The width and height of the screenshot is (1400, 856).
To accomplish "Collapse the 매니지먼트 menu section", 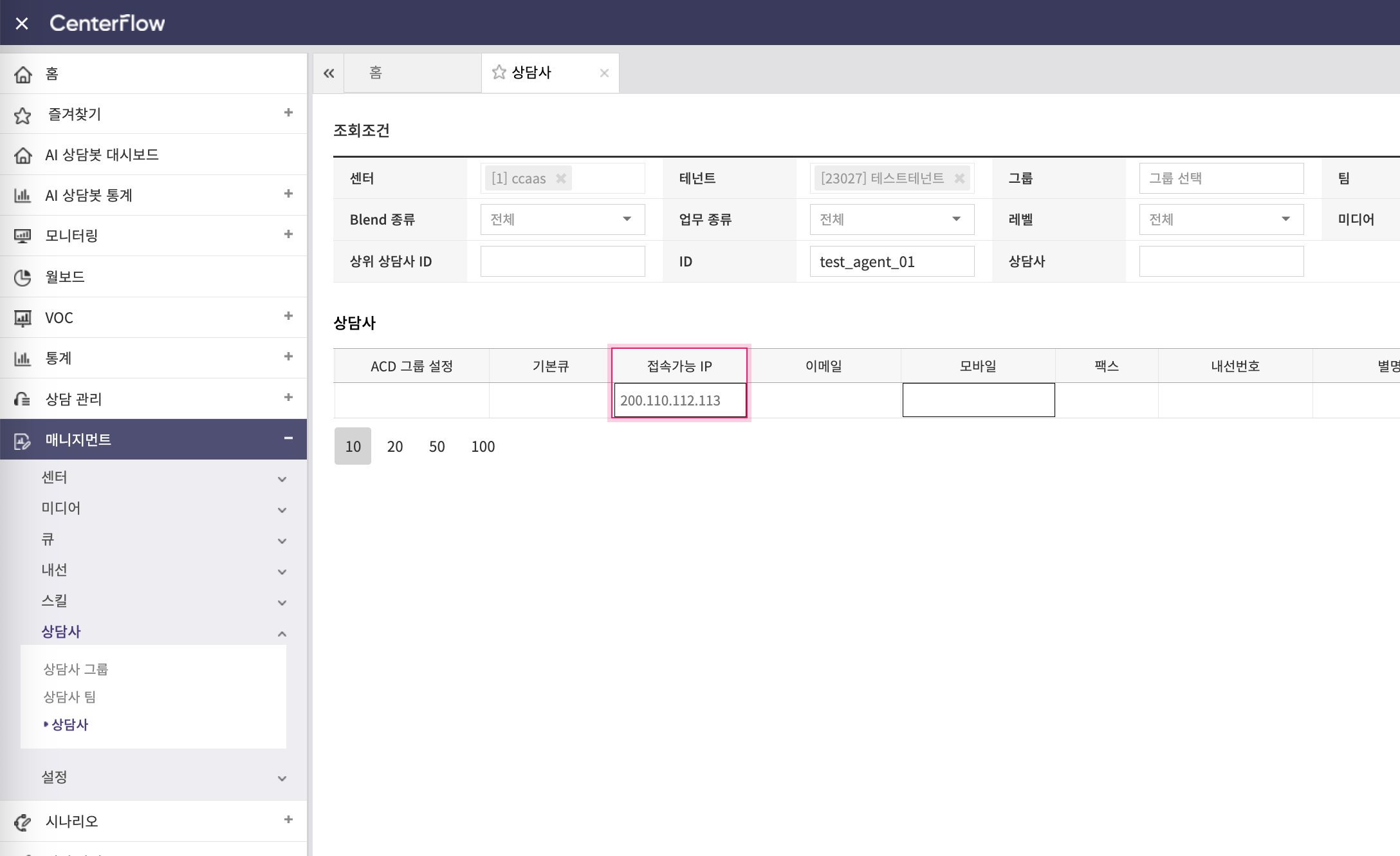I will click(x=288, y=438).
